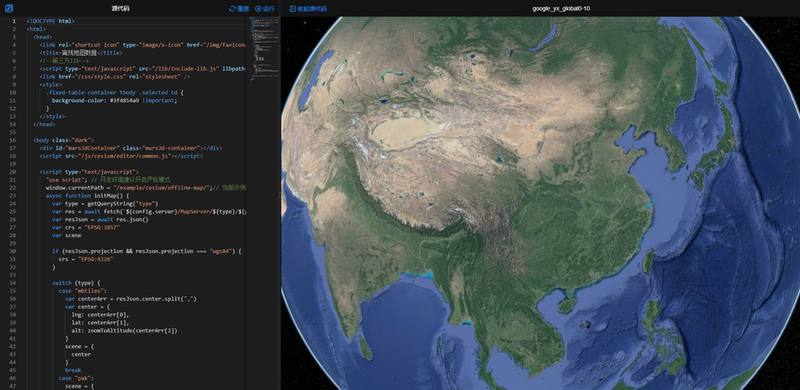The image size is (800, 390).
Task: Click the mars3dContainer div line
Action: click(130, 148)
